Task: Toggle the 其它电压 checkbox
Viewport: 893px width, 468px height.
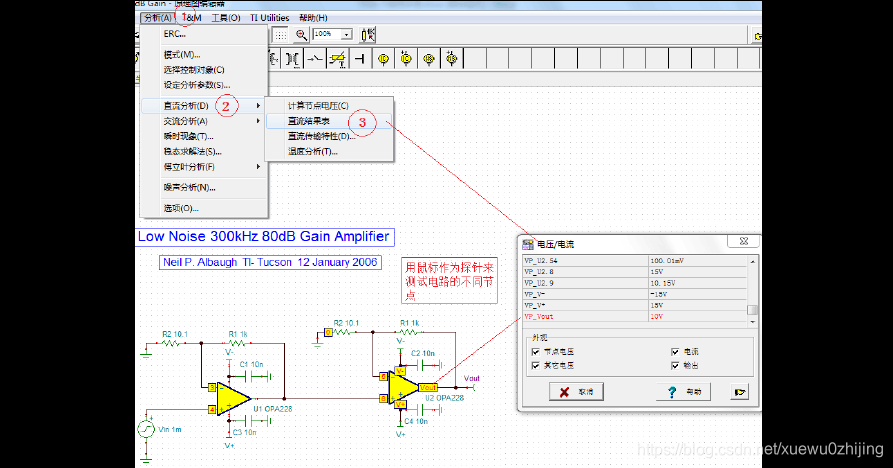Action: click(x=535, y=366)
